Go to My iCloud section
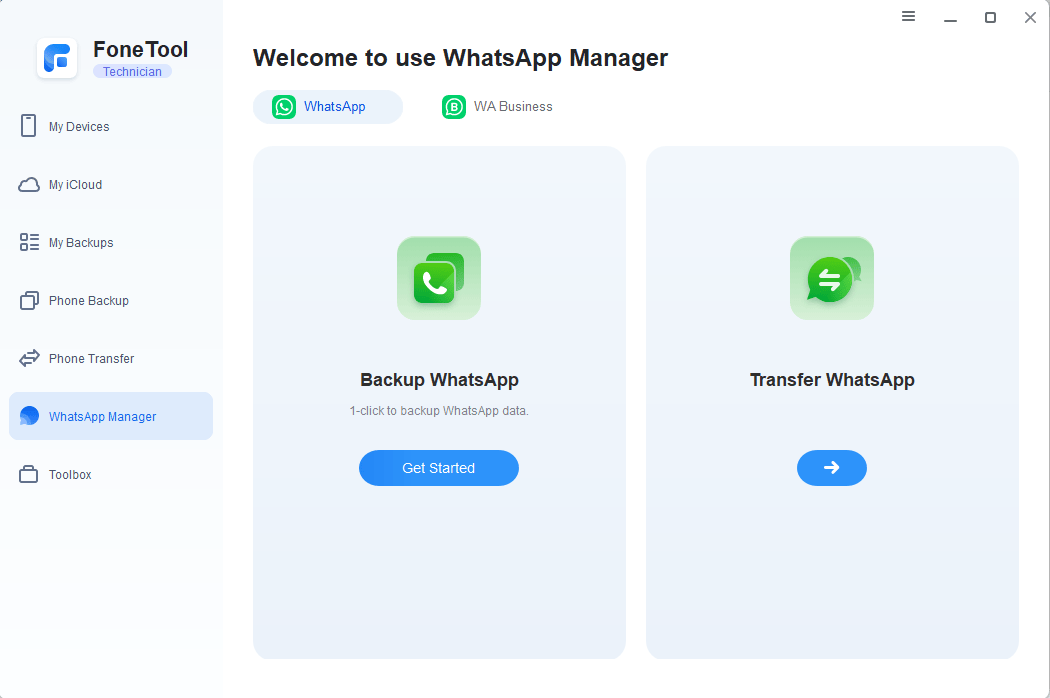This screenshot has height=698, width=1050. click(x=111, y=185)
